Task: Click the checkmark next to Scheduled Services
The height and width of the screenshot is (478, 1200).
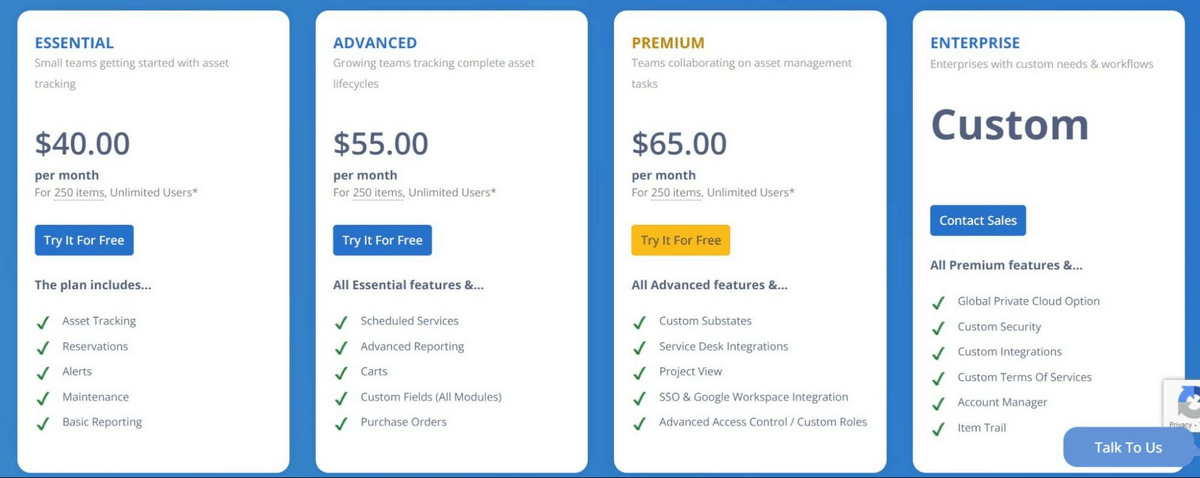Action: click(x=342, y=322)
